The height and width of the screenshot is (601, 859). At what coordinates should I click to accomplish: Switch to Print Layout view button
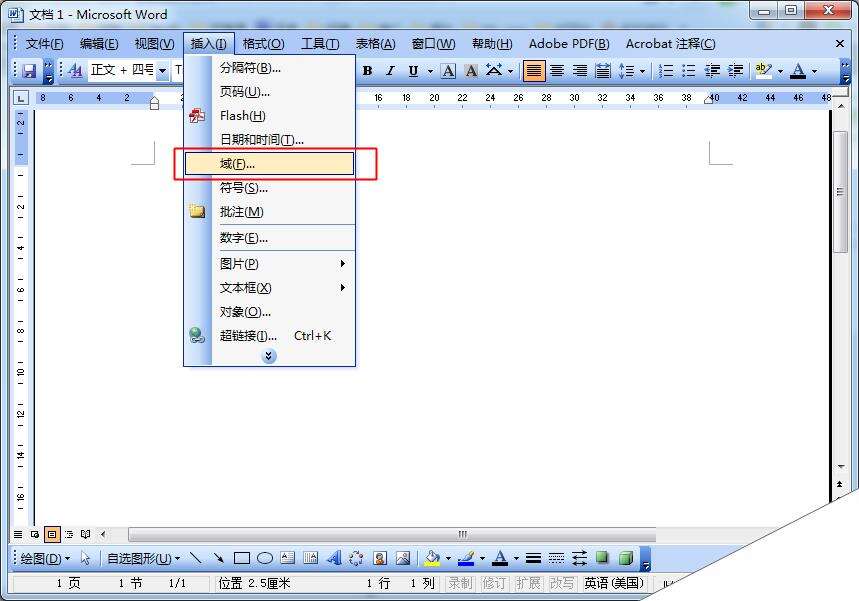[52, 534]
